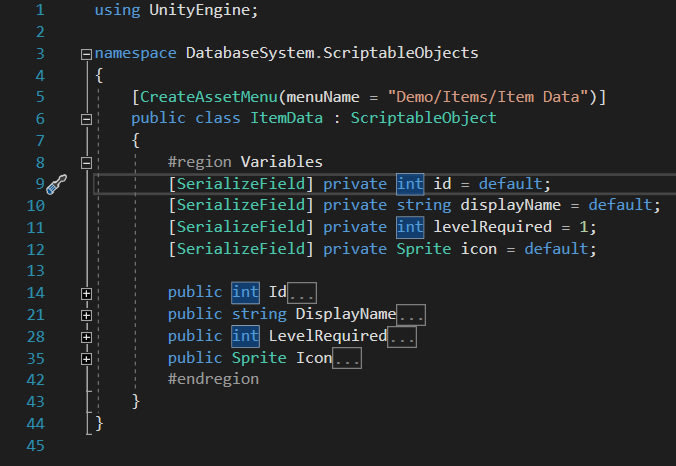Viewport: 676px width, 466px height.
Task: Expand the LevelRequired property
Action: coord(86,337)
